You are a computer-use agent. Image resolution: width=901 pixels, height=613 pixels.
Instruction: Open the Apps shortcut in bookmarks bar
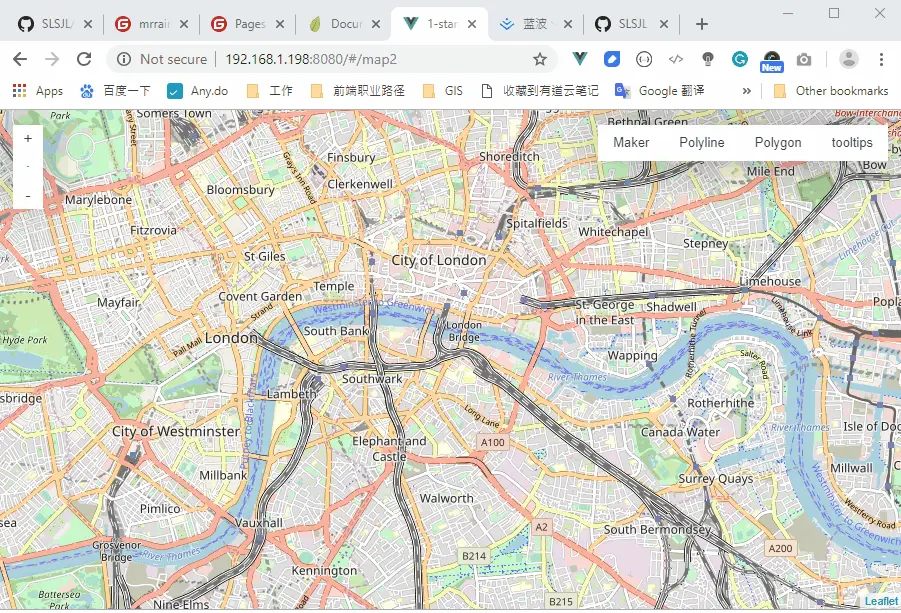click(38, 91)
